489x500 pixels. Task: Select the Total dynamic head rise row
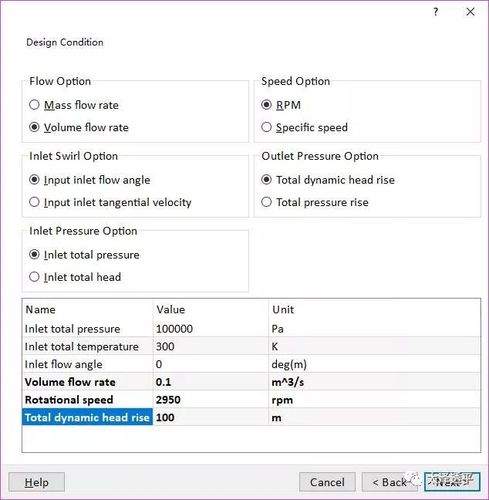point(251,417)
